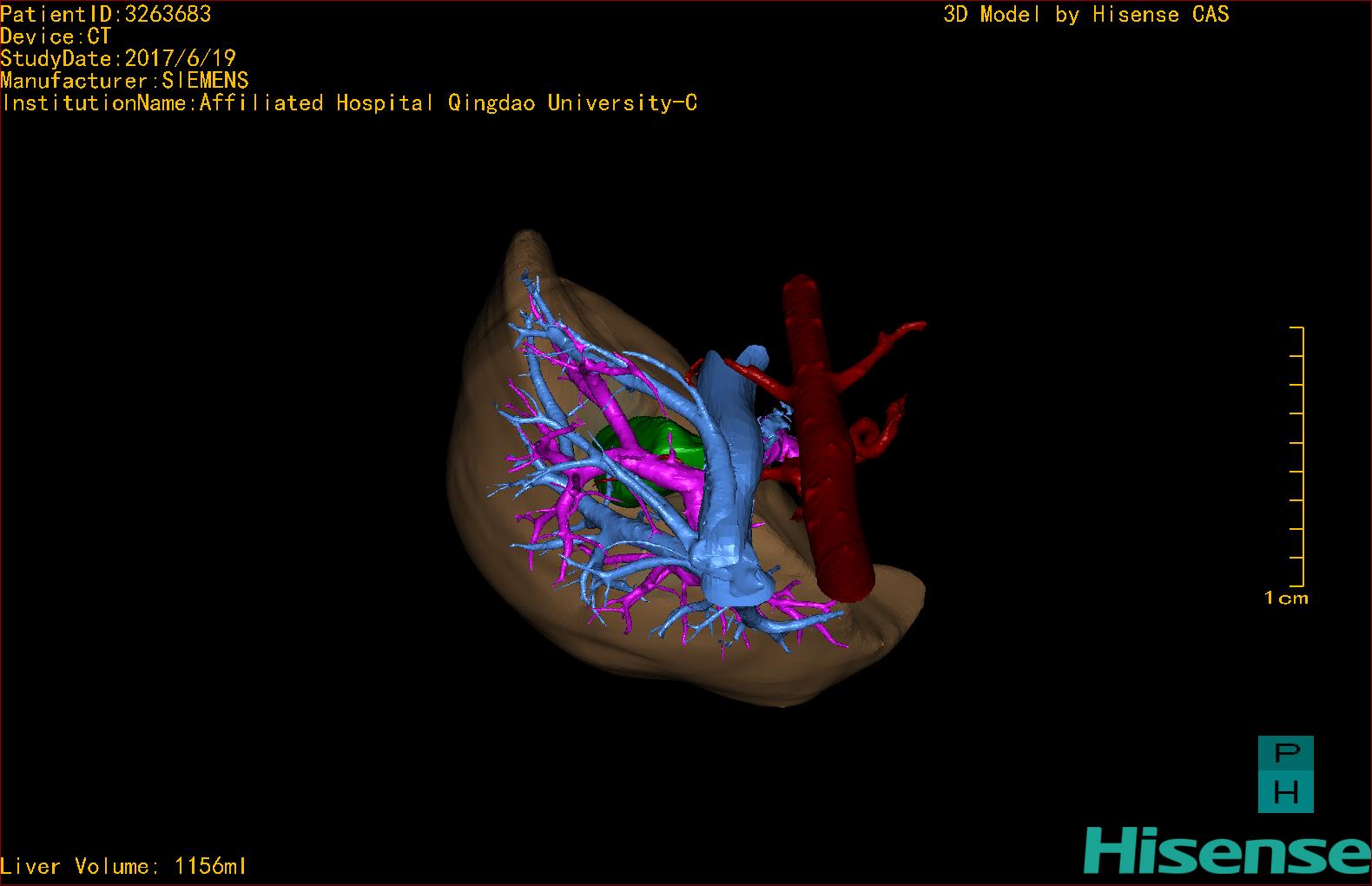
Task: Select the thick dark red aorta vessel
Action: click(829, 452)
